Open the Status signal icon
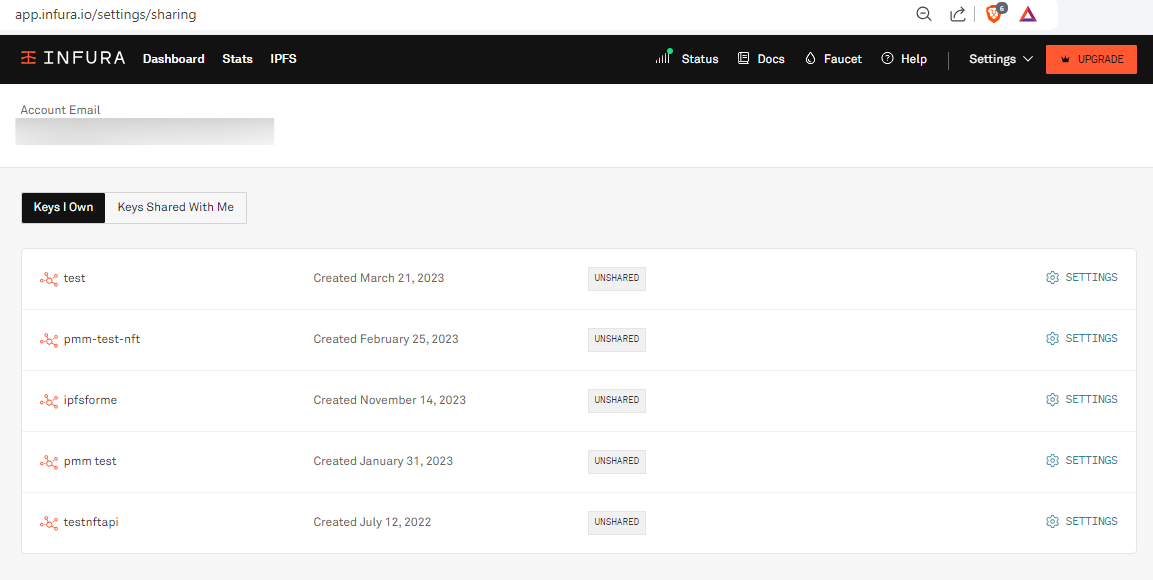This screenshot has height=580, width=1153. pyautogui.click(x=663, y=58)
